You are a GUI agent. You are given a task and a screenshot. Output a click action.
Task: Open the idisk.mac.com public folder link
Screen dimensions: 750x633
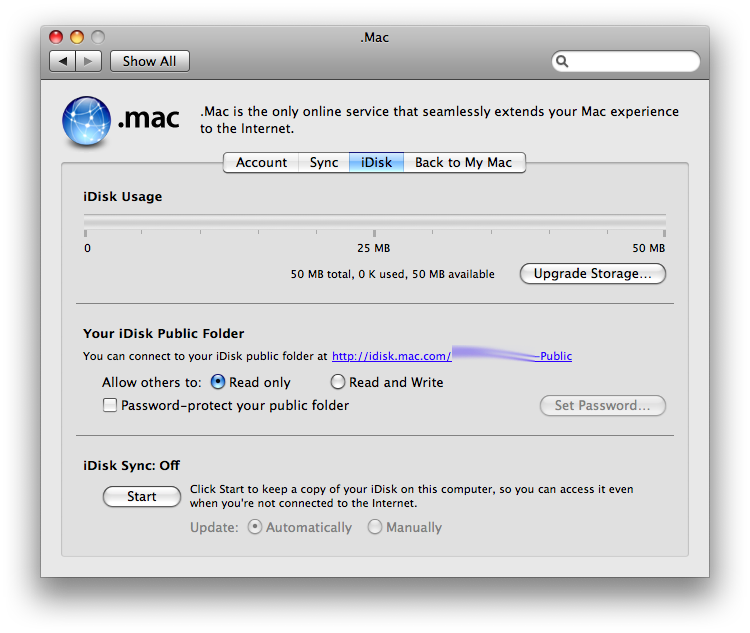[452, 356]
